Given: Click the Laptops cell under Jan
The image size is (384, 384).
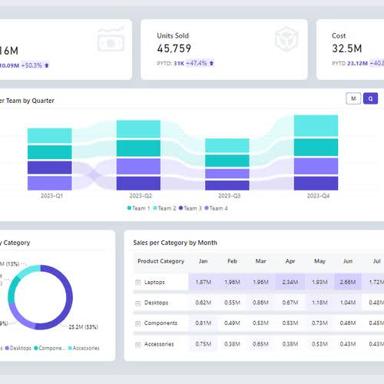Looking at the screenshot, I should (203, 282).
